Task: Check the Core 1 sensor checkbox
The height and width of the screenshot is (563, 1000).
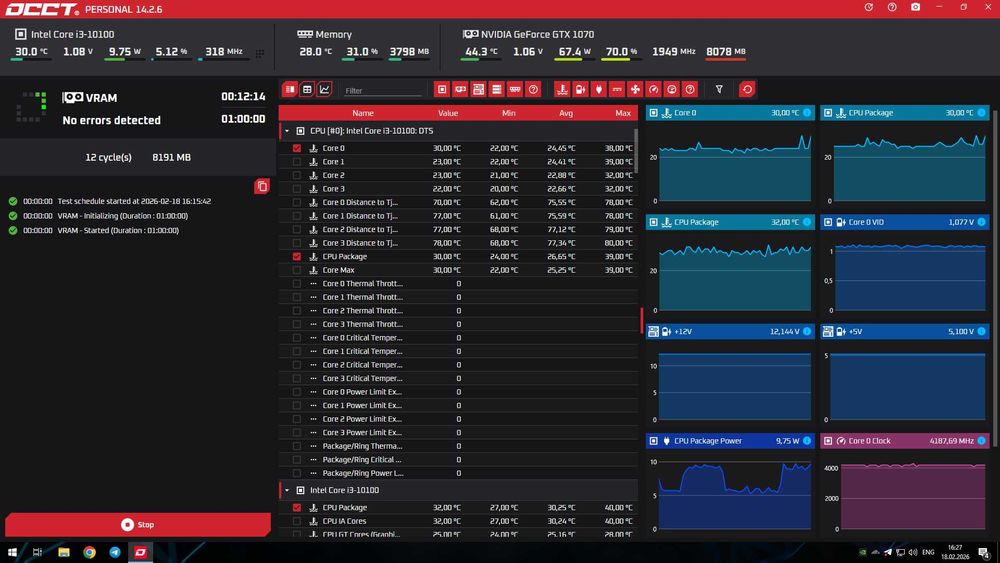Action: point(297,162)
